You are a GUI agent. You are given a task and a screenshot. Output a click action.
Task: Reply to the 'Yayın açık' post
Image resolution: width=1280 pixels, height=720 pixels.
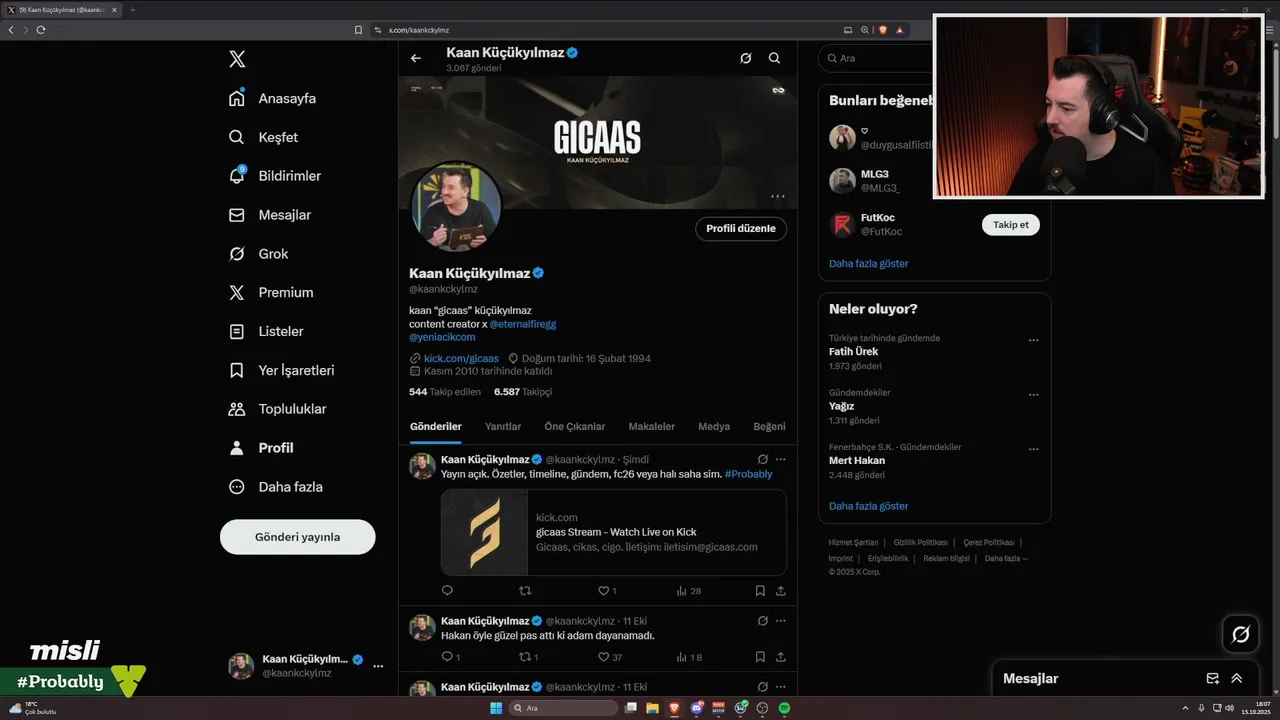(x=447, y=591)
